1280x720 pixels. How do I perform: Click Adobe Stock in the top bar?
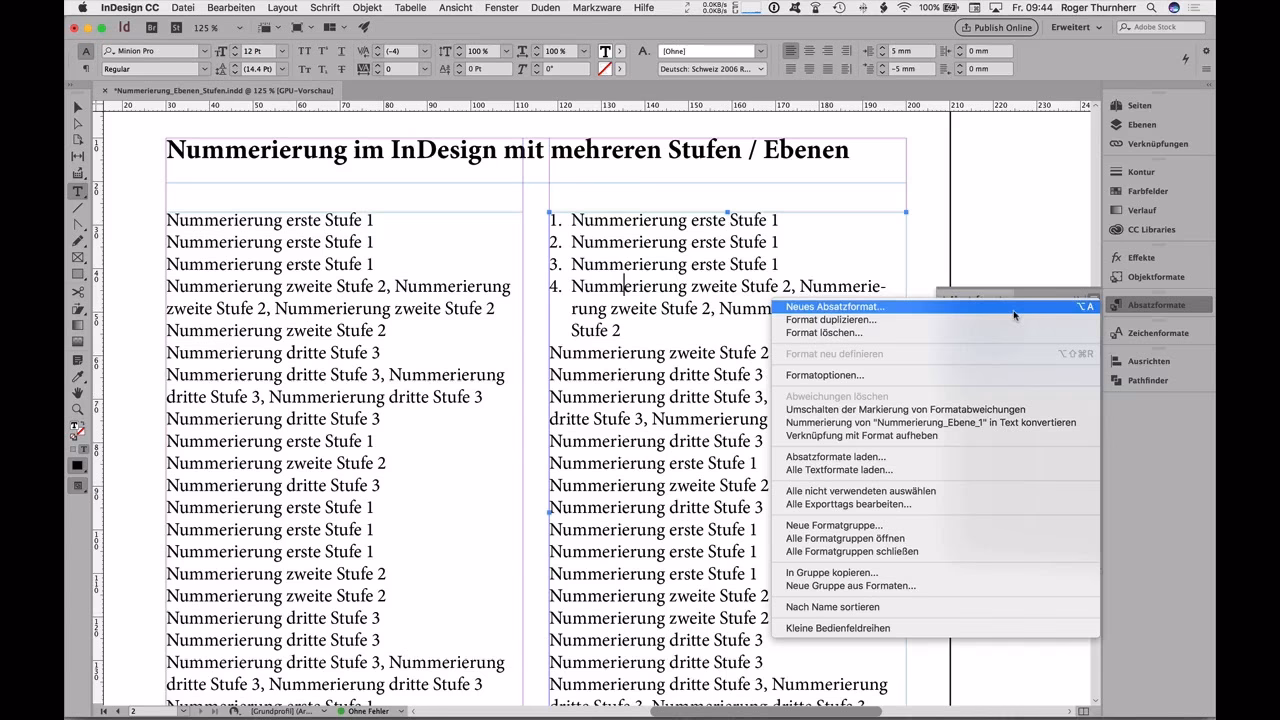pos(1160,27)
